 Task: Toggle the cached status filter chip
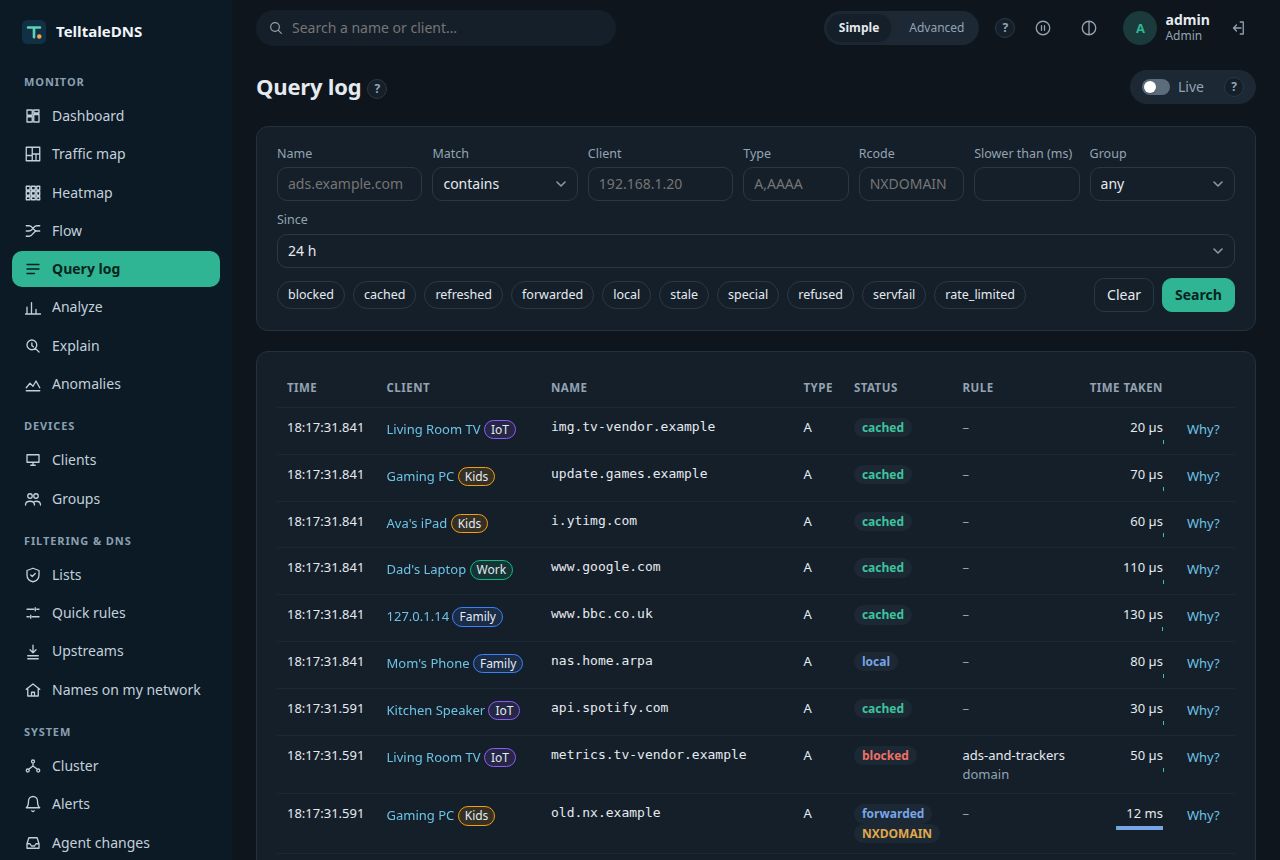point(385,295)
